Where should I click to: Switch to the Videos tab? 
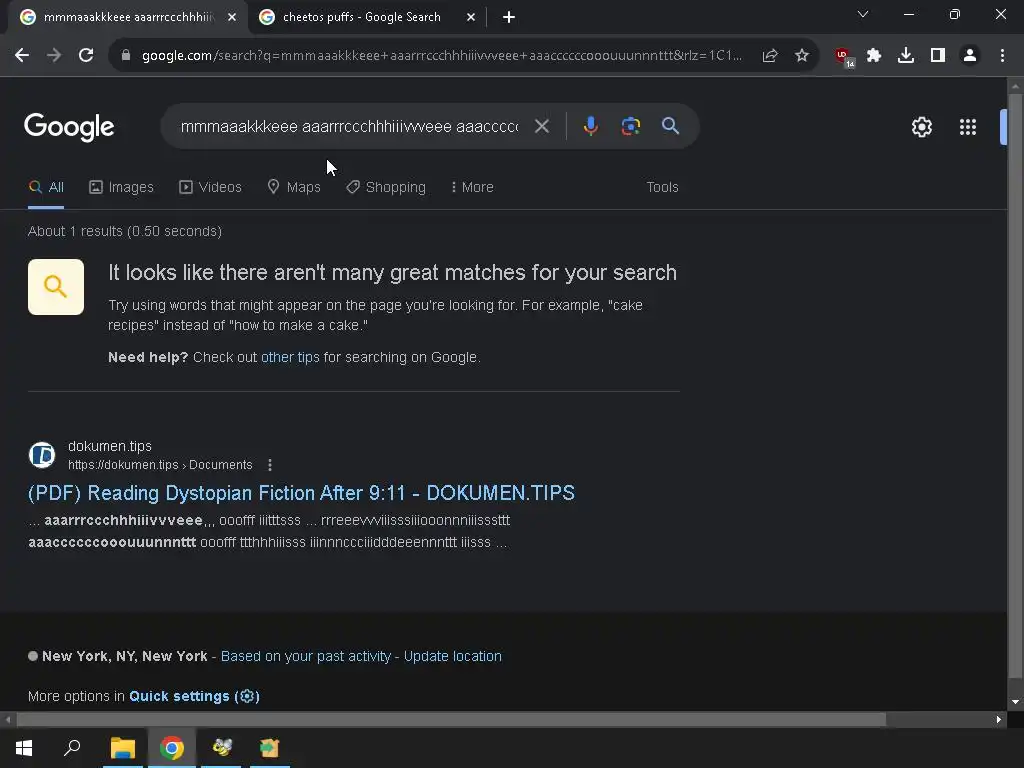210,187
